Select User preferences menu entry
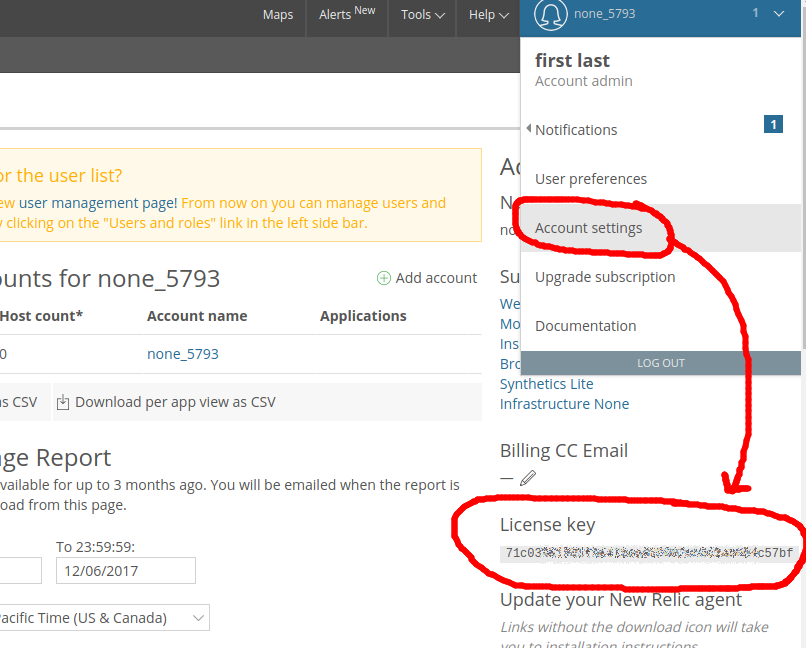 591,179
